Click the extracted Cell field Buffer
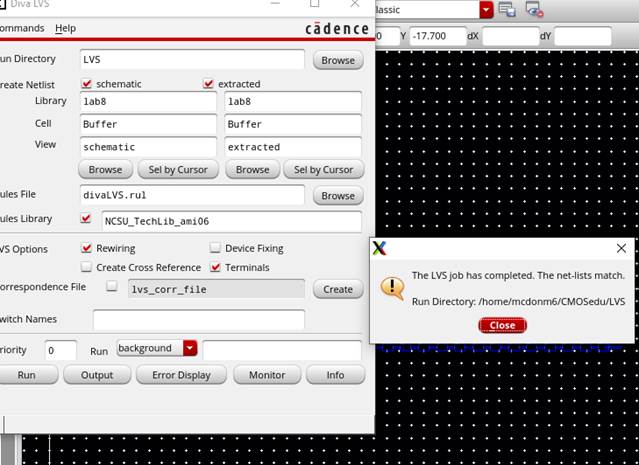639x465 pixels. 293,124
